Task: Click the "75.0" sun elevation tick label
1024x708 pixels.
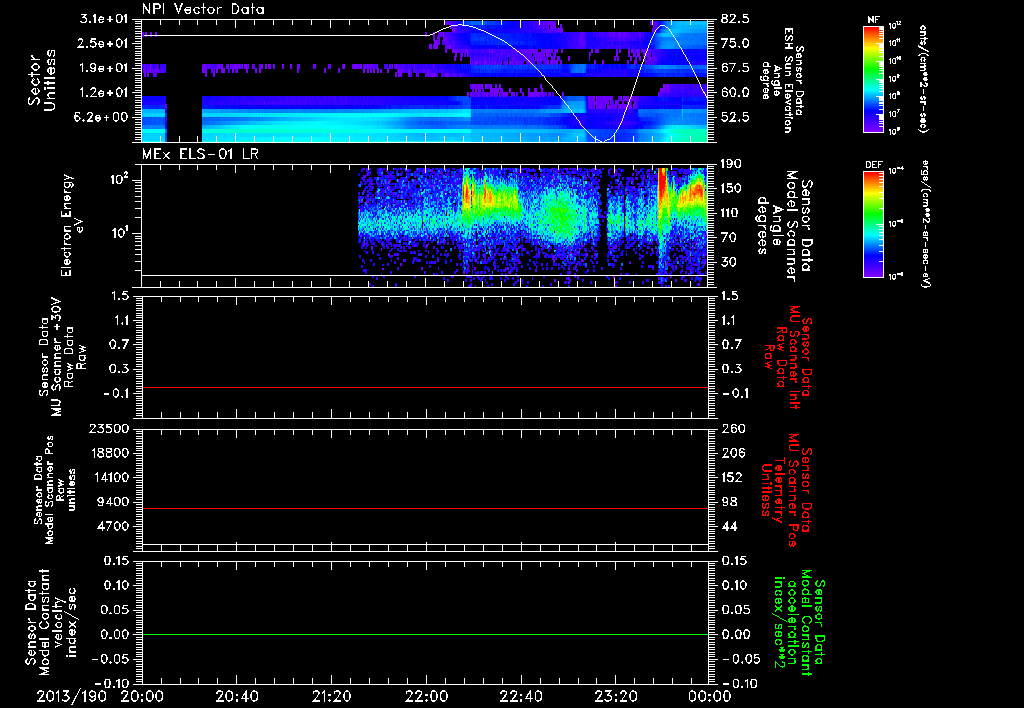Action: [735, 43]
